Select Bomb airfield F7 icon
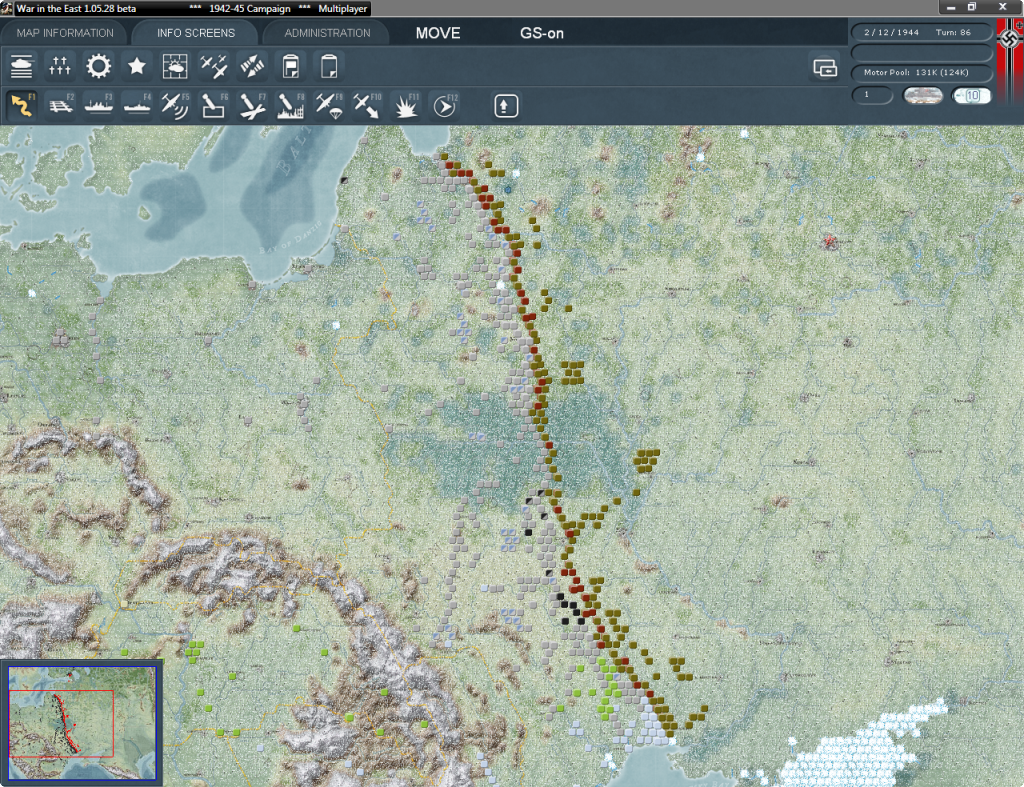Screen dimensions: 1024x787 pyautogui.click(x=252, y=106)
